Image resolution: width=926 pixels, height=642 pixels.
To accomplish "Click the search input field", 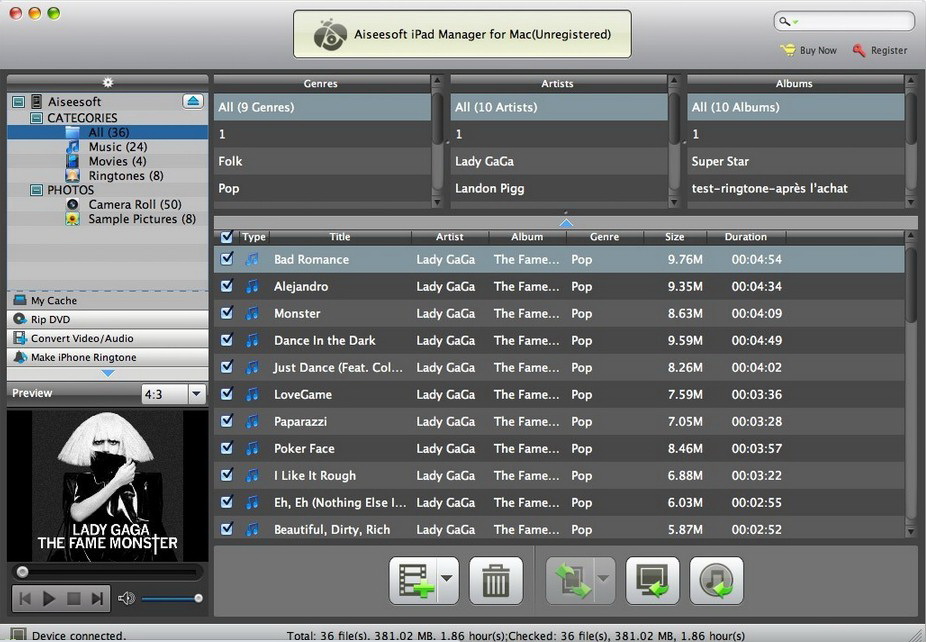I will point(852,21).
